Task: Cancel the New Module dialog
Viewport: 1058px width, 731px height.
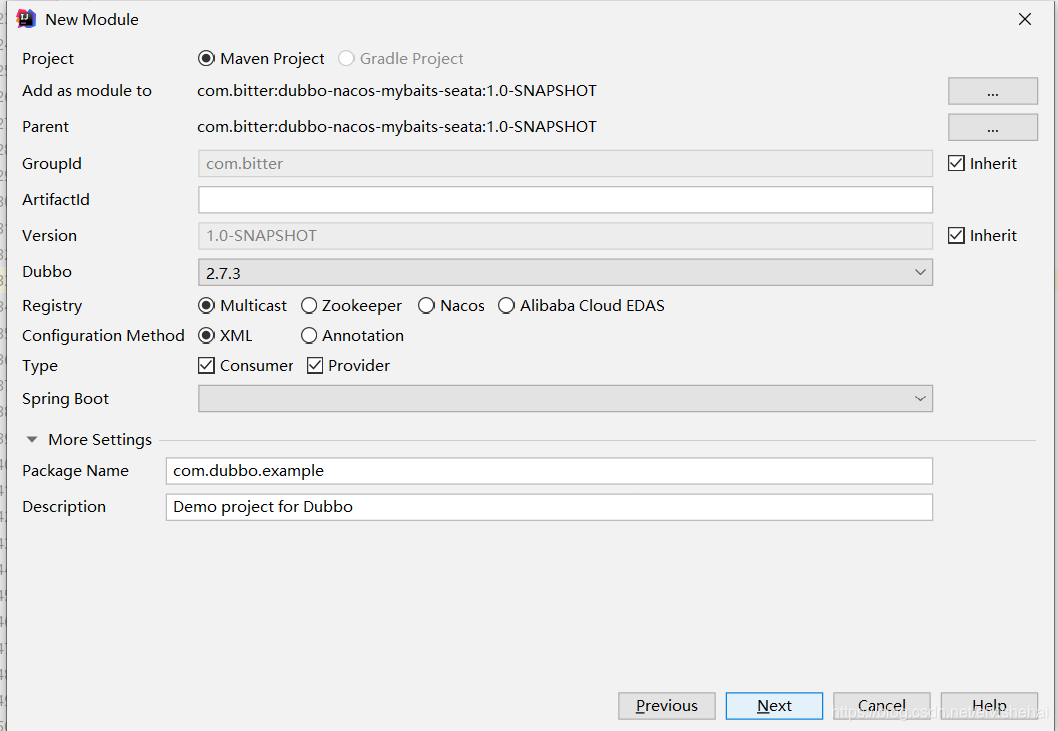Action: (881, 706)
